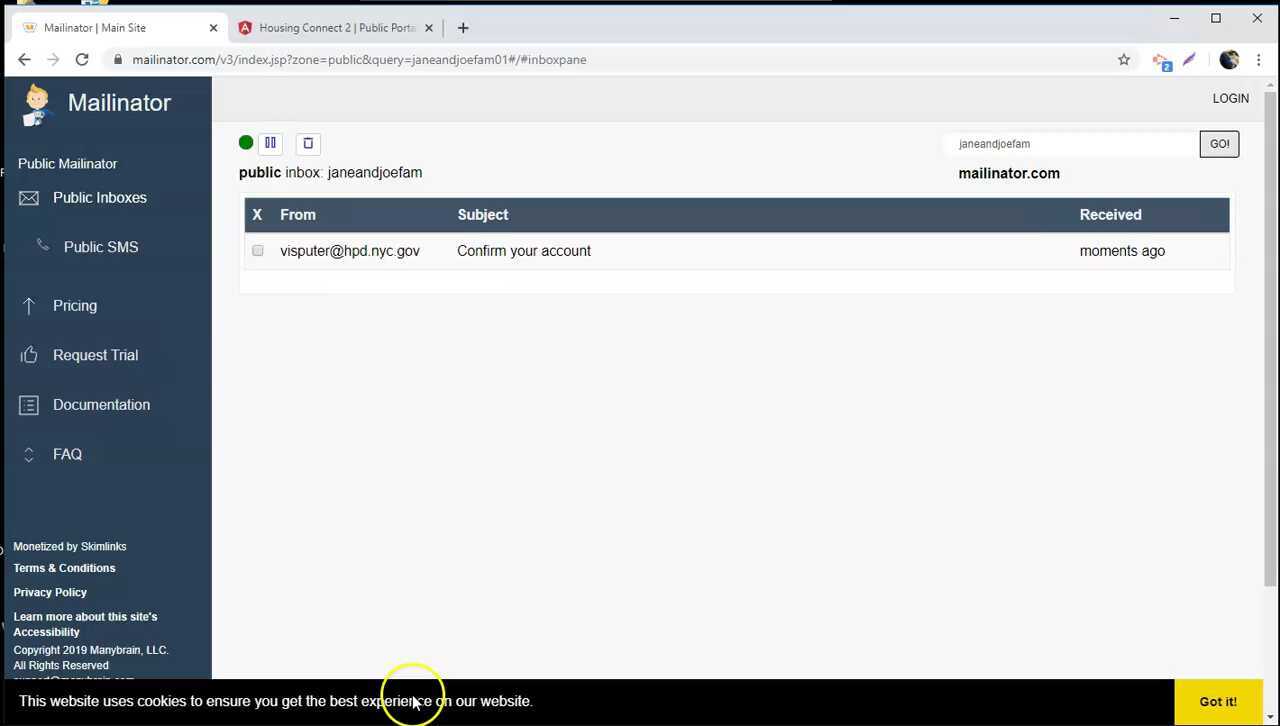This screenshot has width=1280, height=726.
Task: Click LOGIN at the top right
Action: coord(1230,98)
